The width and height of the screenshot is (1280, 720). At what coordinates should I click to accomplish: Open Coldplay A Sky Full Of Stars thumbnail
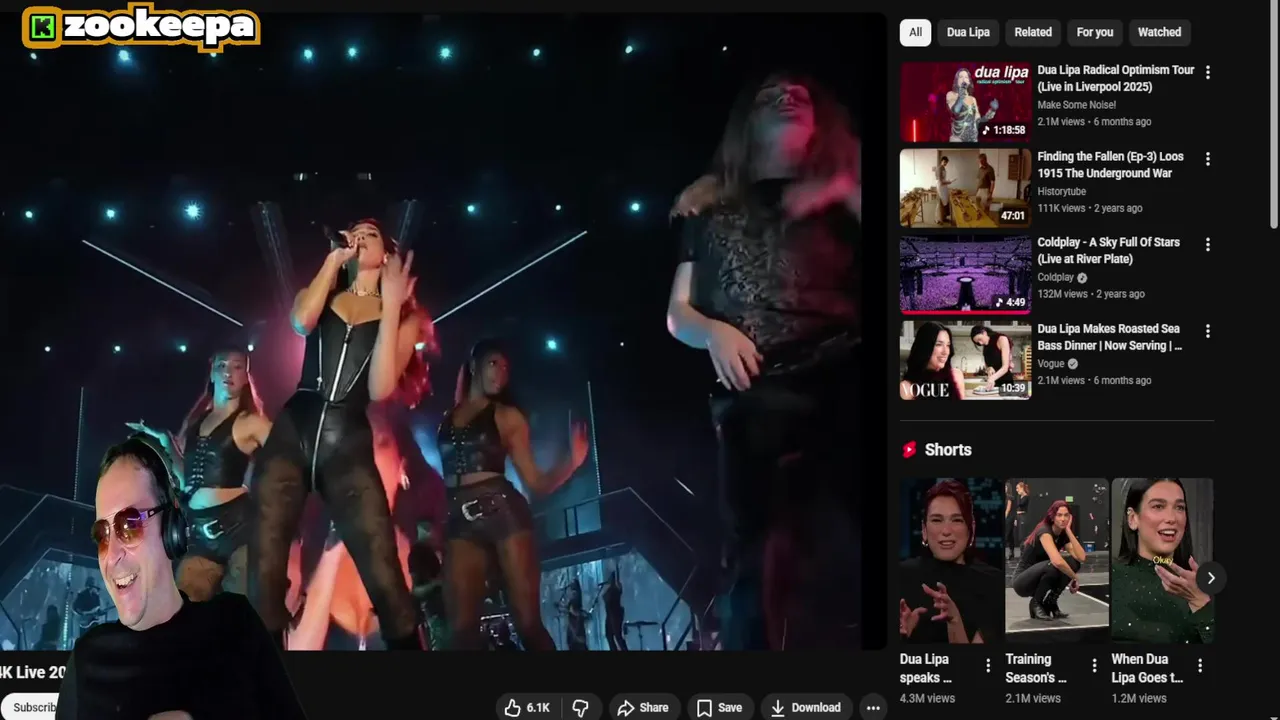(965, 274)
